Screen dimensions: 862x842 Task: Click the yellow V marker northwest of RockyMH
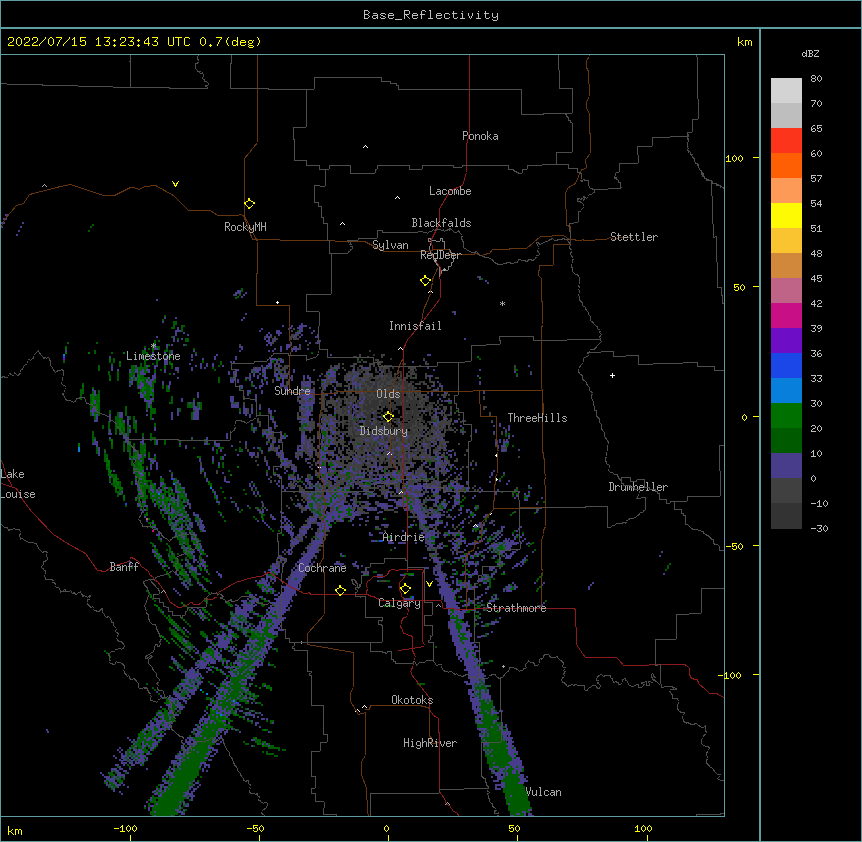[175, 184]
